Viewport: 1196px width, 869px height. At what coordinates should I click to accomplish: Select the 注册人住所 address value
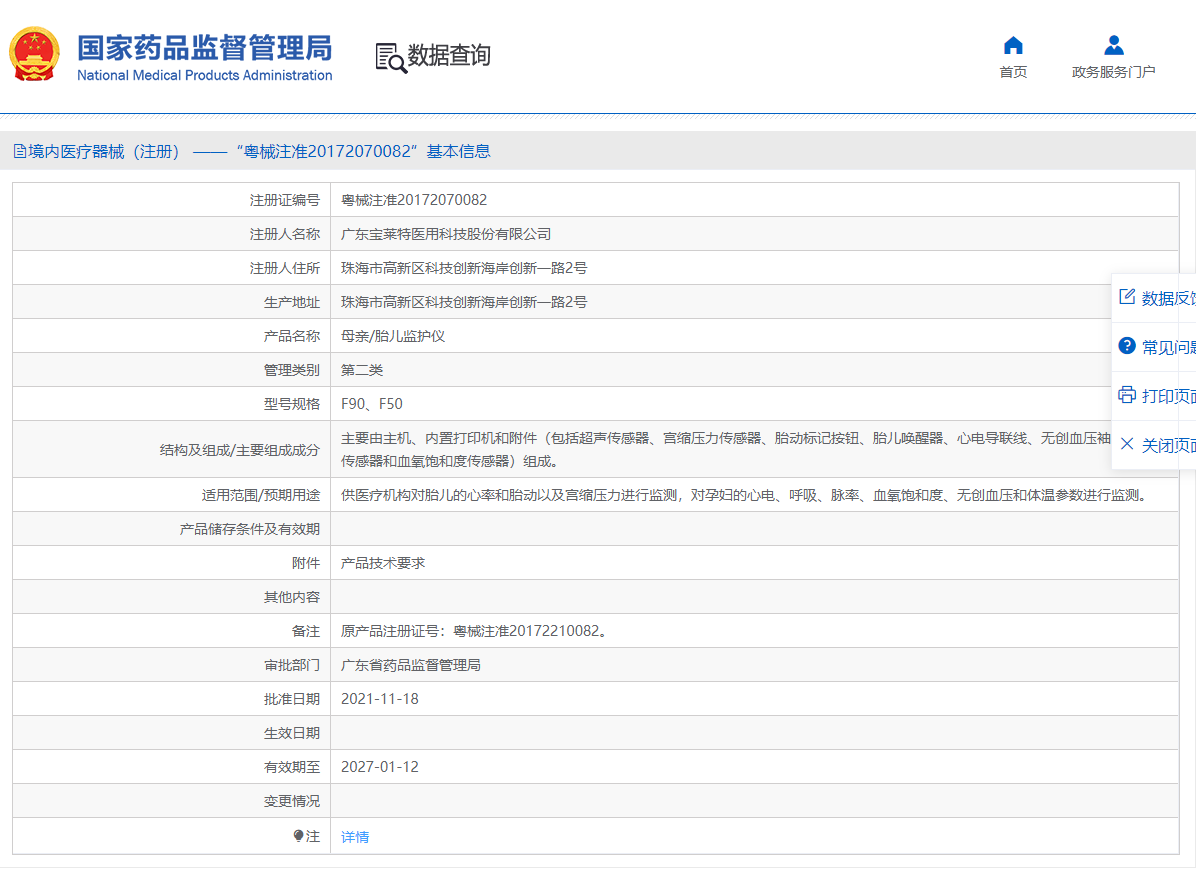tap(464, 268)
